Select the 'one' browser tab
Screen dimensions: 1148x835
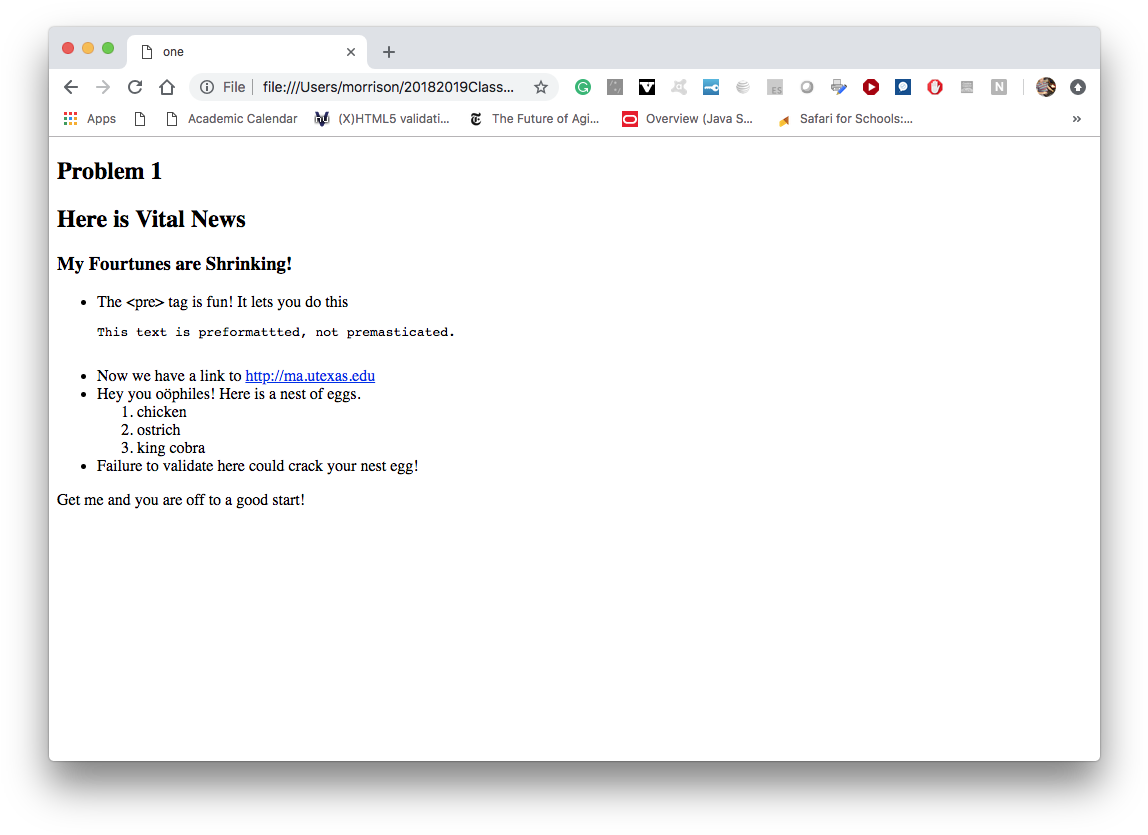click(x=247, y=52)
